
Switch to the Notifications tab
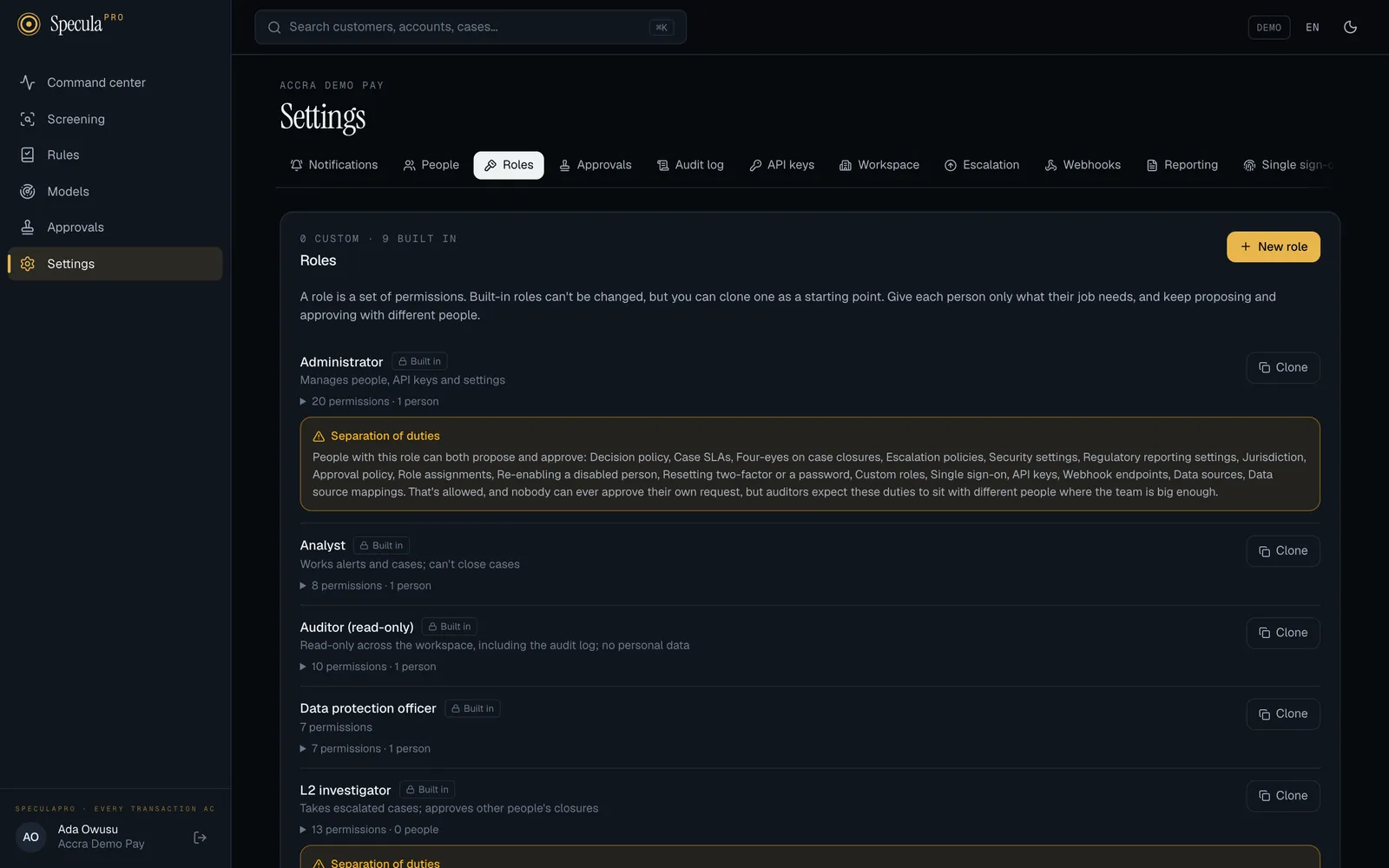tap(334, 165)
